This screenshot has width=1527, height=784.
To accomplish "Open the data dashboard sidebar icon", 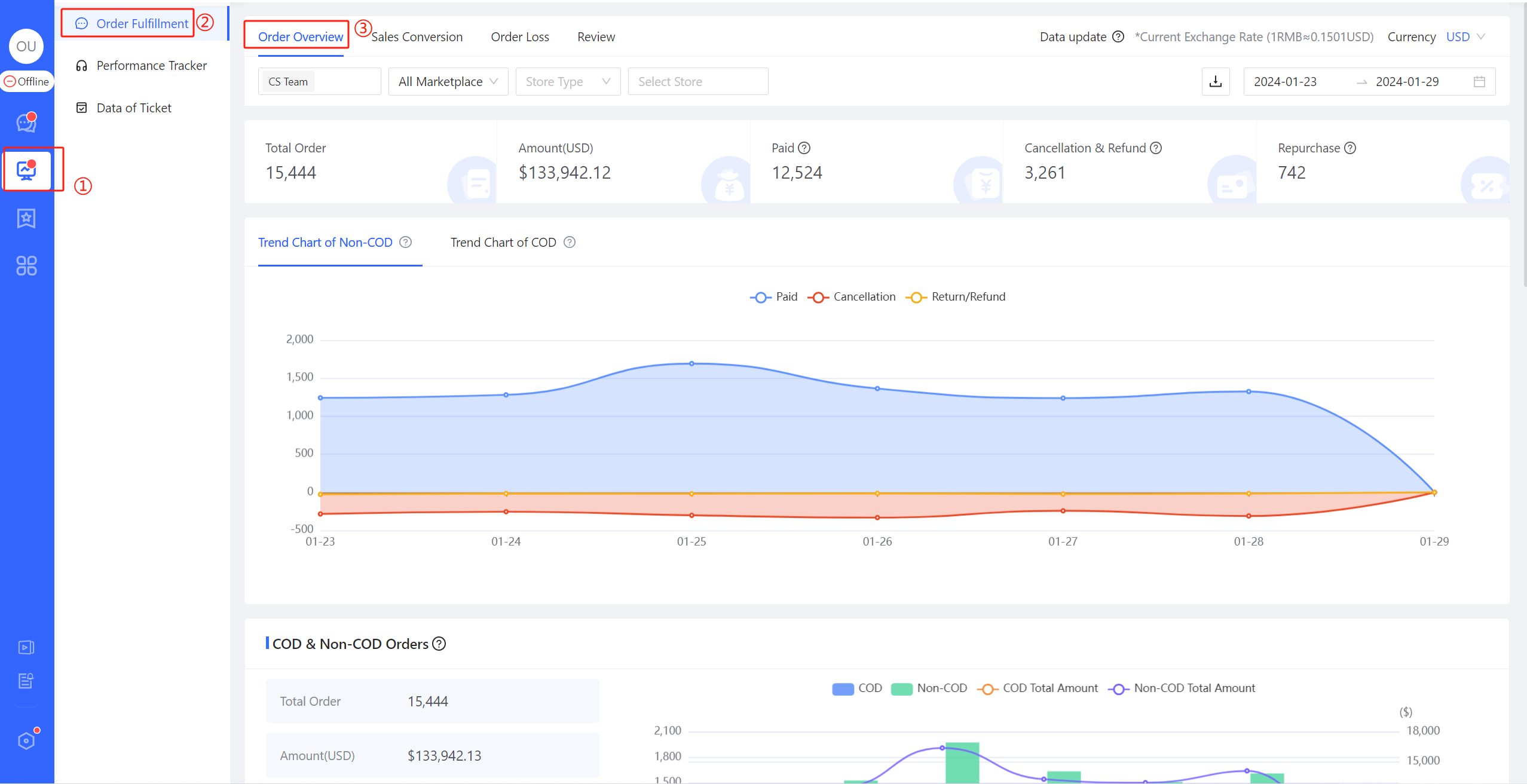I will point(26,170).
